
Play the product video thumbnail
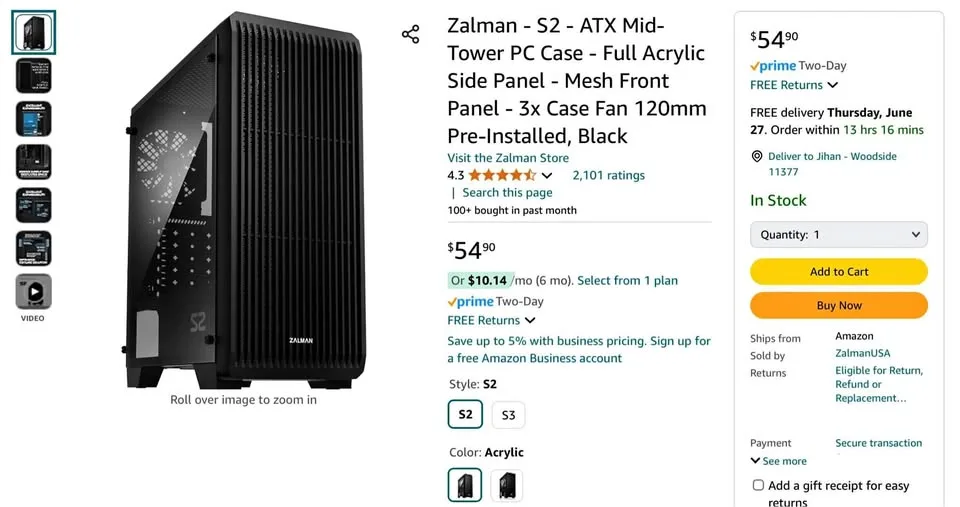[34, 292]
